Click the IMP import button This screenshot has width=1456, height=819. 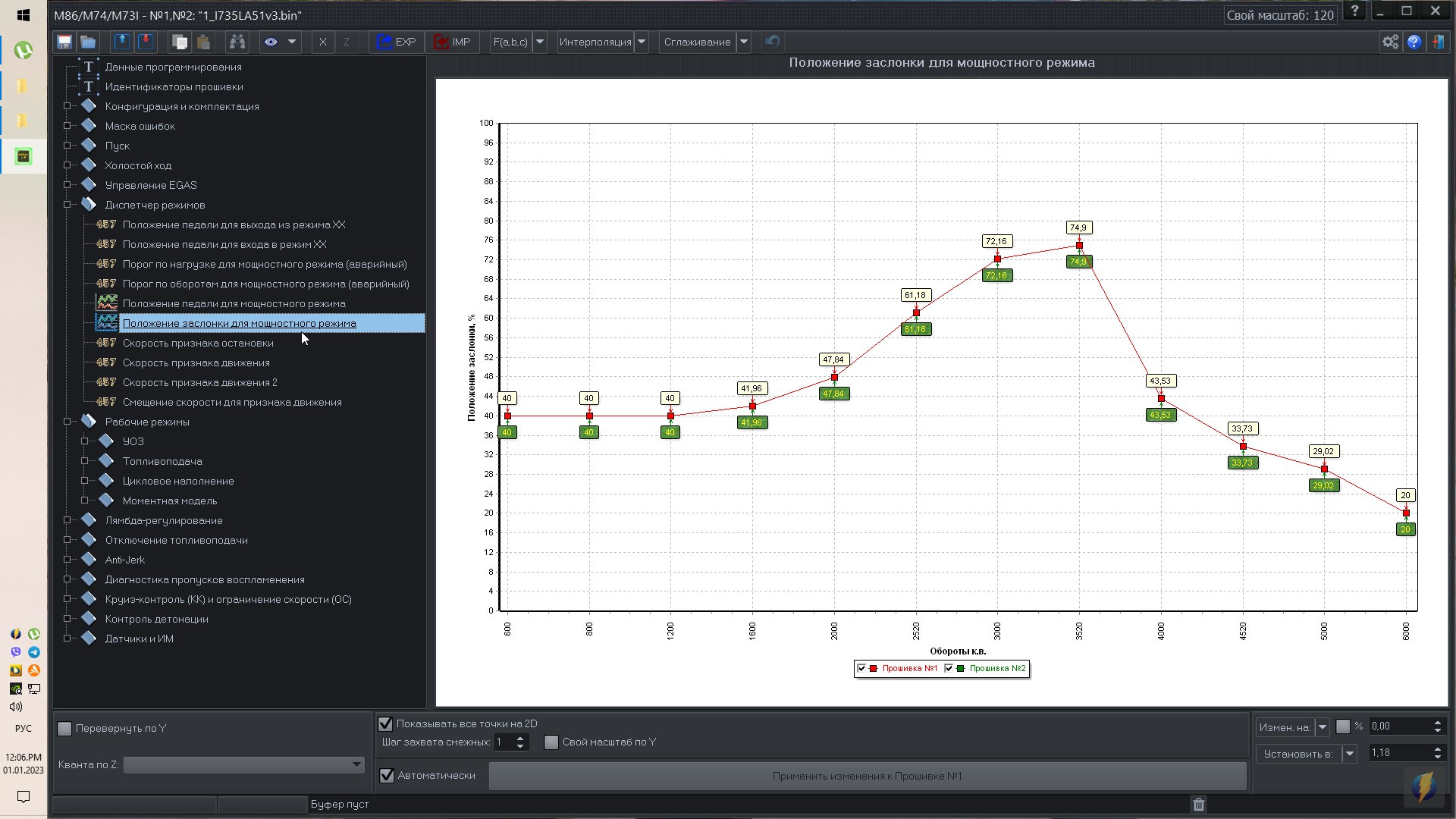coord(453,42)
